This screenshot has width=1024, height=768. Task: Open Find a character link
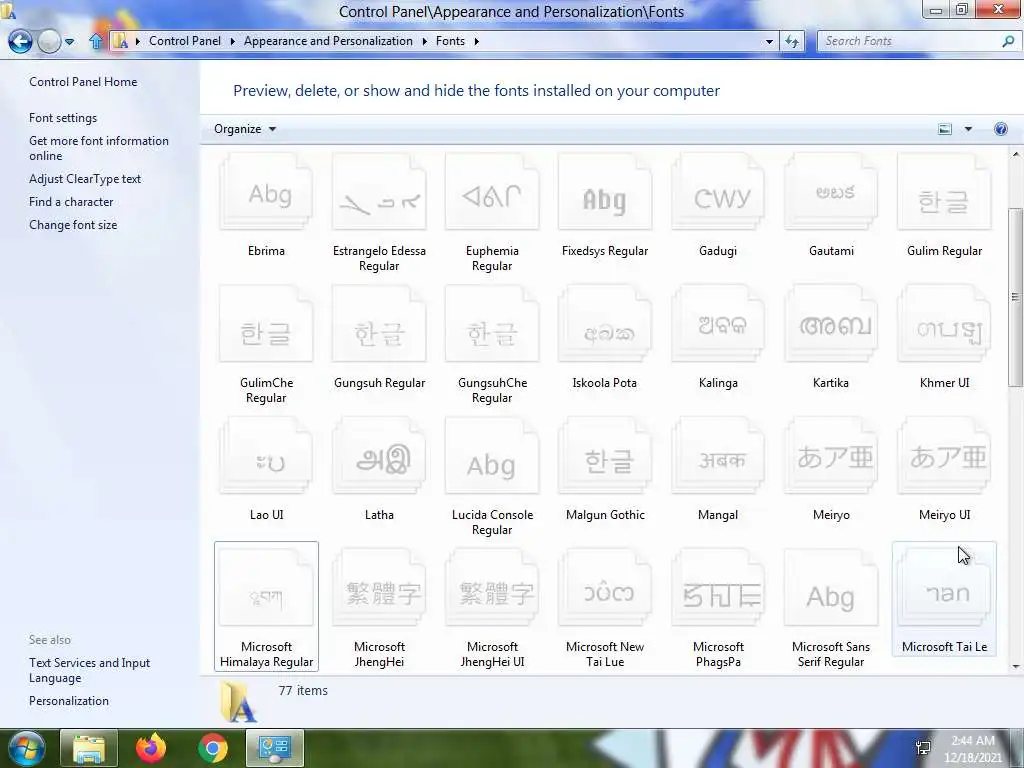[71, 202]
